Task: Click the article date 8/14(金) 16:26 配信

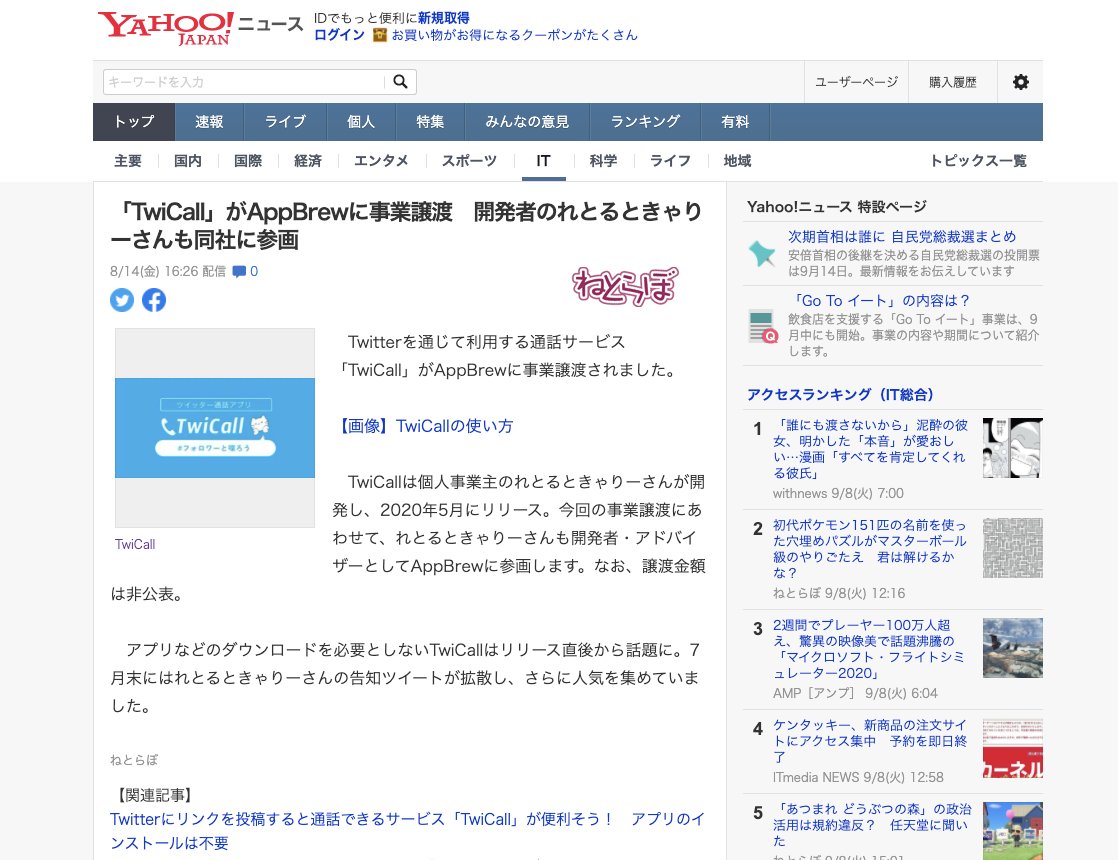Action: click(x=168, y=272)
